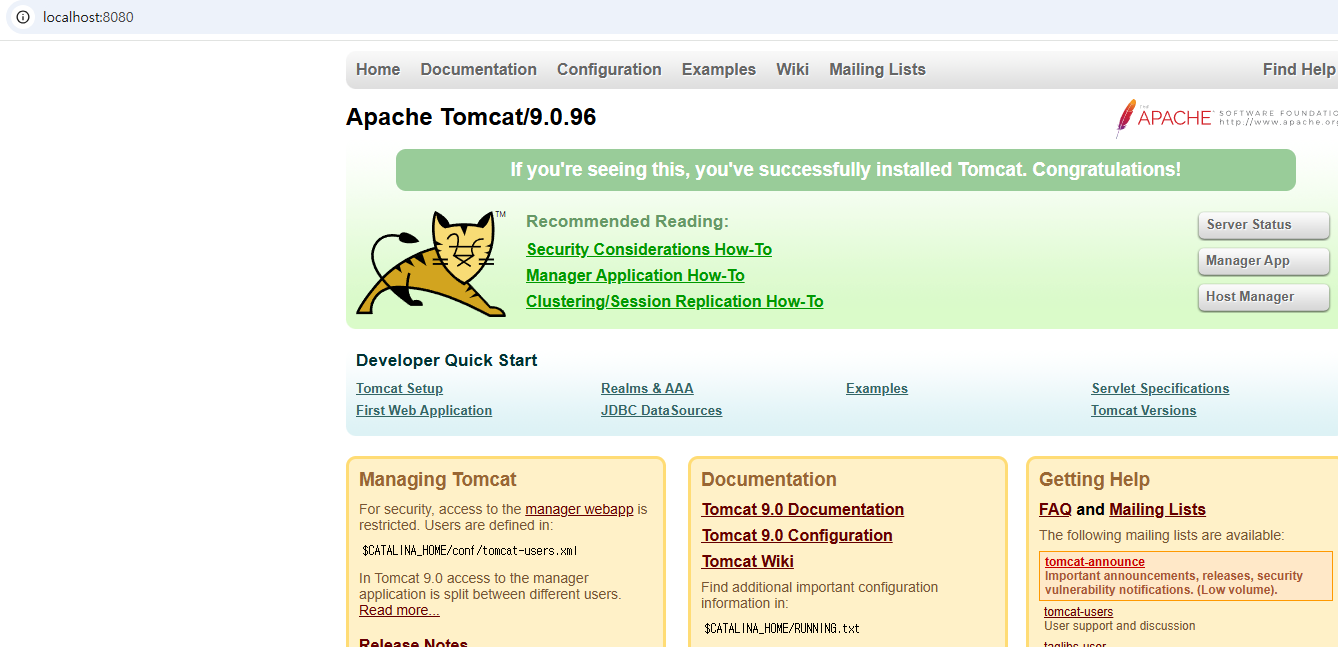Open the Apache Software Foundation logo
This screenshot has width=1338, height=647.
click(x=1227, y=118)
